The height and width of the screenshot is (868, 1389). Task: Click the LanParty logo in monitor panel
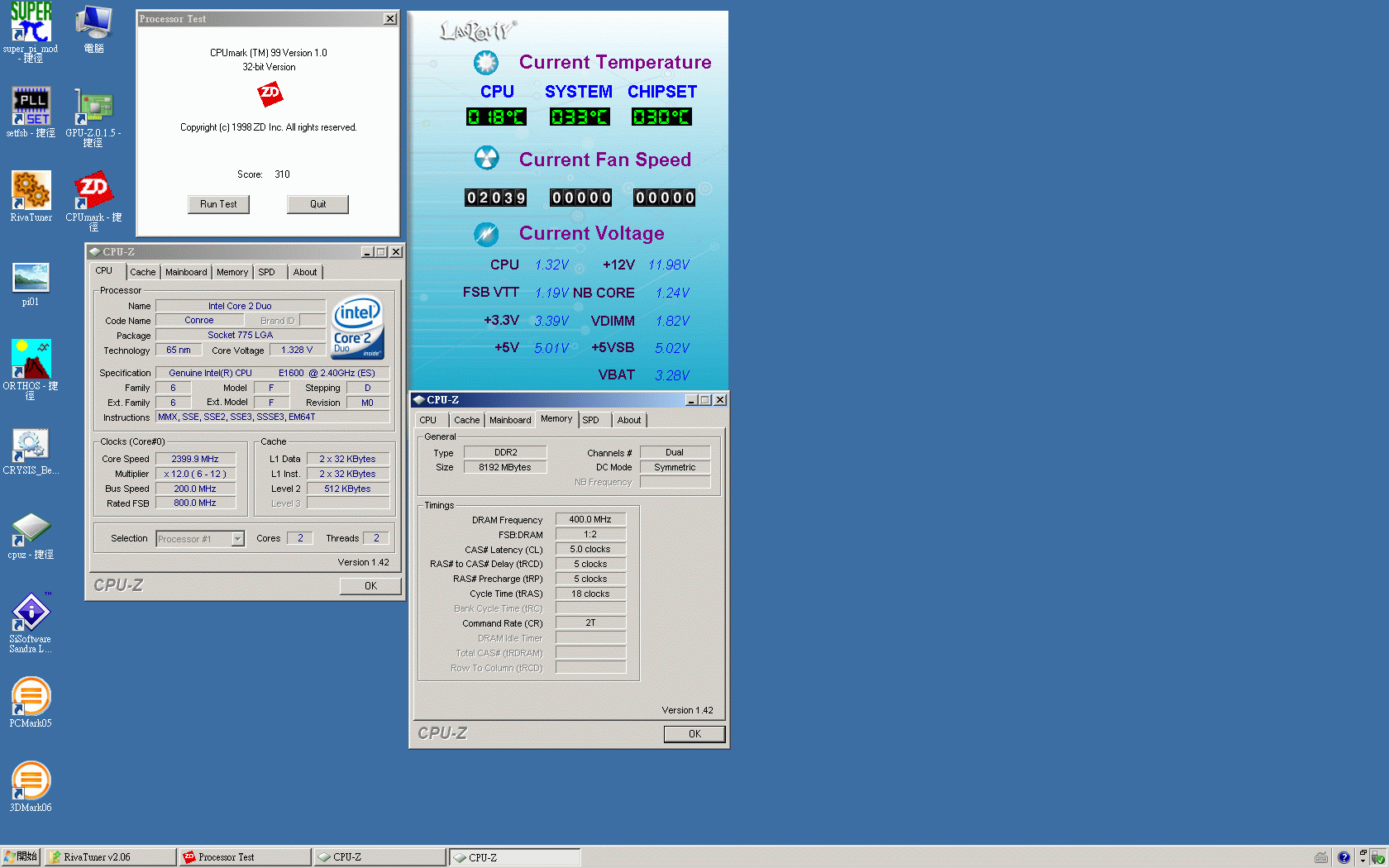coord(478,31)
